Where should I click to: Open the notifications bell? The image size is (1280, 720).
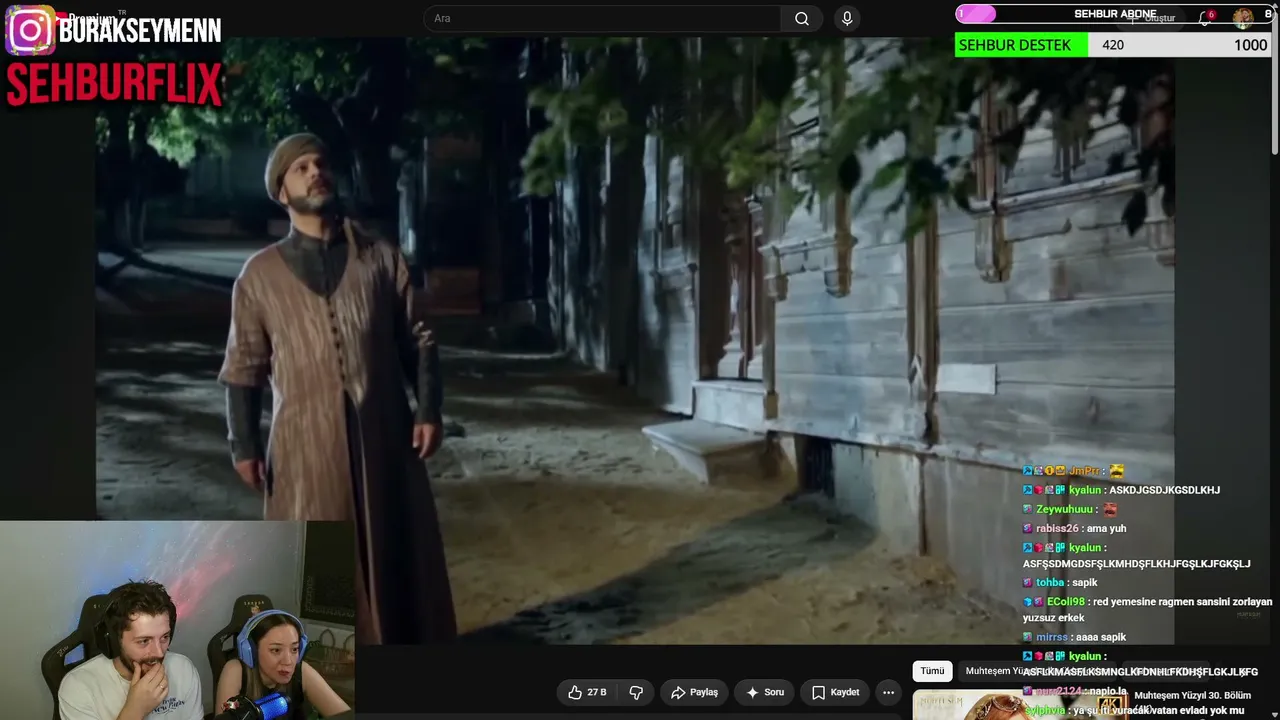tap(1205, 18)
